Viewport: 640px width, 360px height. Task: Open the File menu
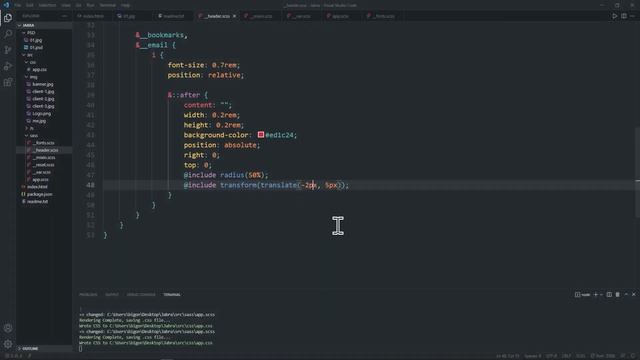click(x=18, y=5)
